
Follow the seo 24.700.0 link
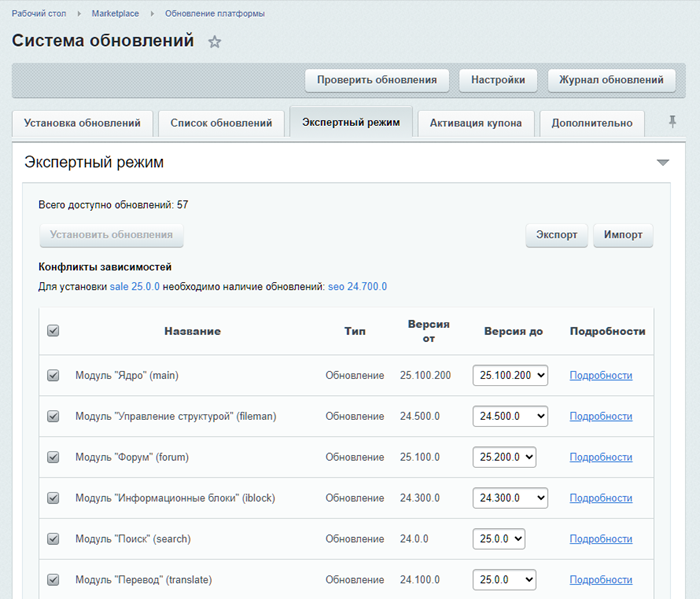358,287
